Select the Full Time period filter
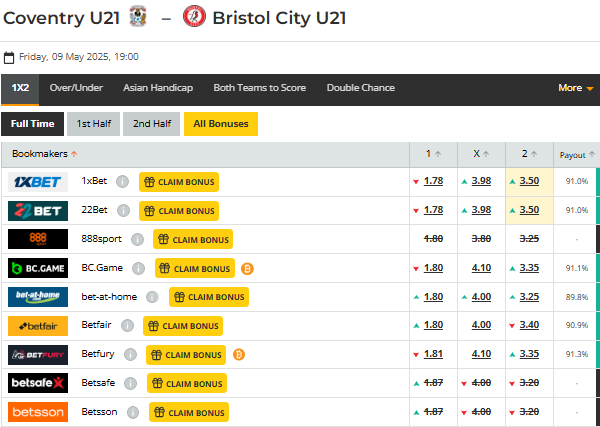The image size is (600, 427). (x=33, y=124)
